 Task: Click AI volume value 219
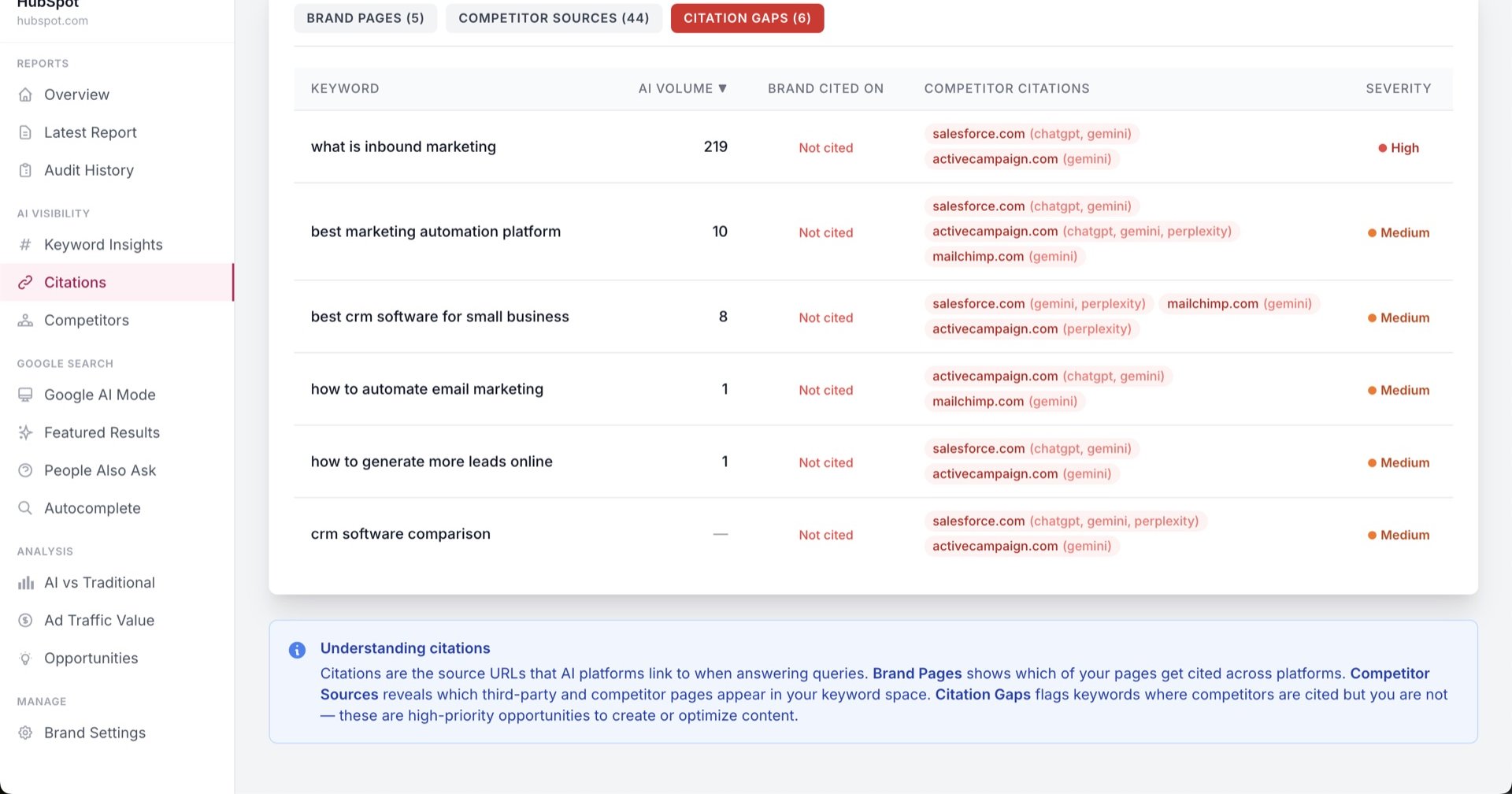tap(715, 147)
